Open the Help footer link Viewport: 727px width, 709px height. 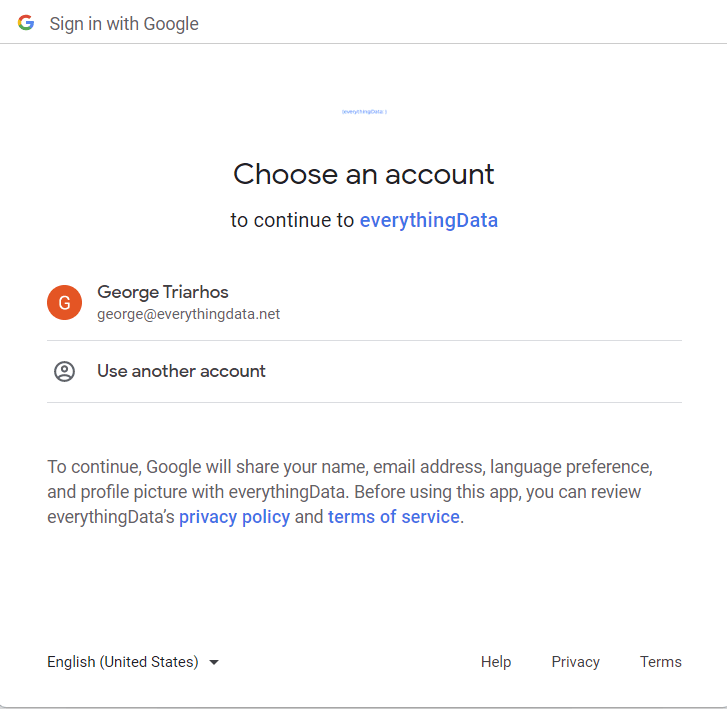tap(495, 662)
